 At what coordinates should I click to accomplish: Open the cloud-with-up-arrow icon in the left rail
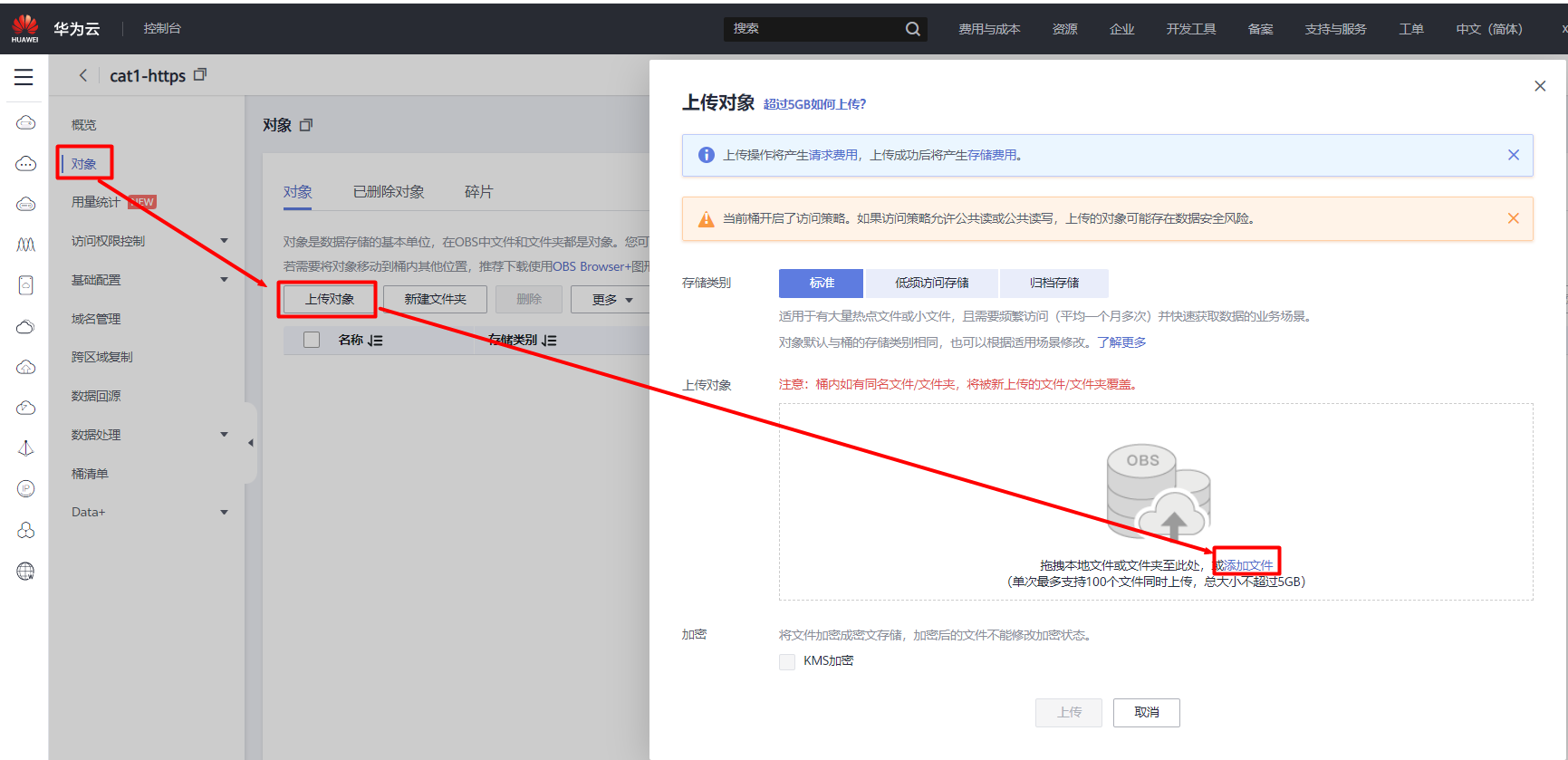[25, 367]
